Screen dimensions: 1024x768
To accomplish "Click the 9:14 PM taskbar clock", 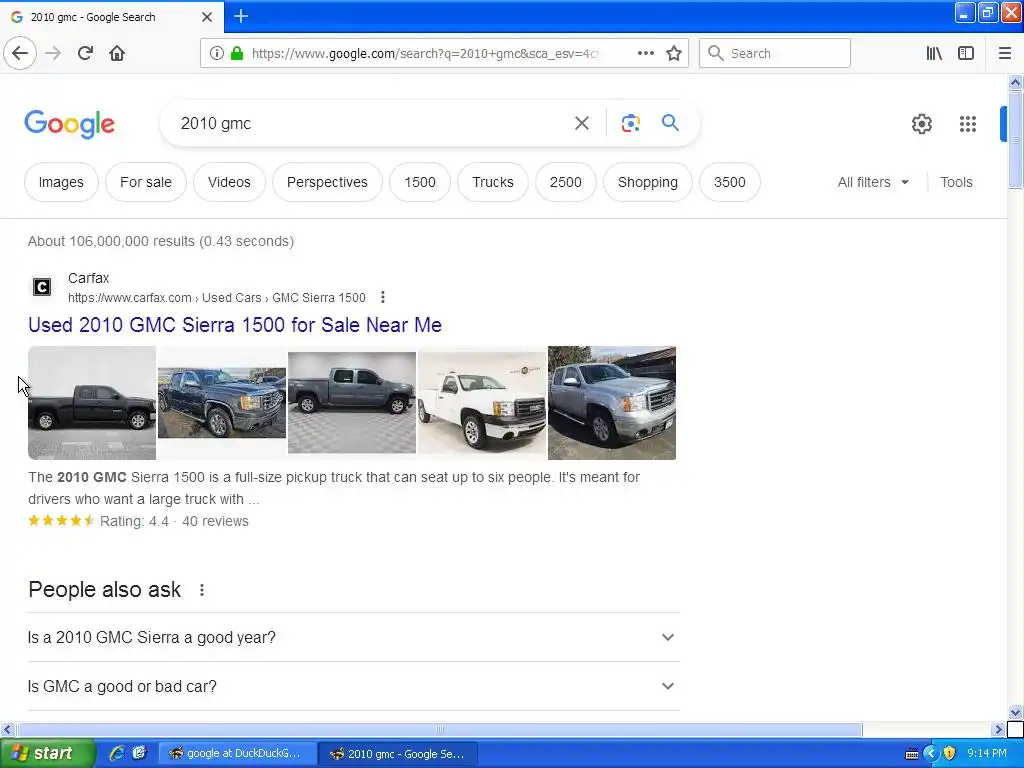I will tap(987, 754).
